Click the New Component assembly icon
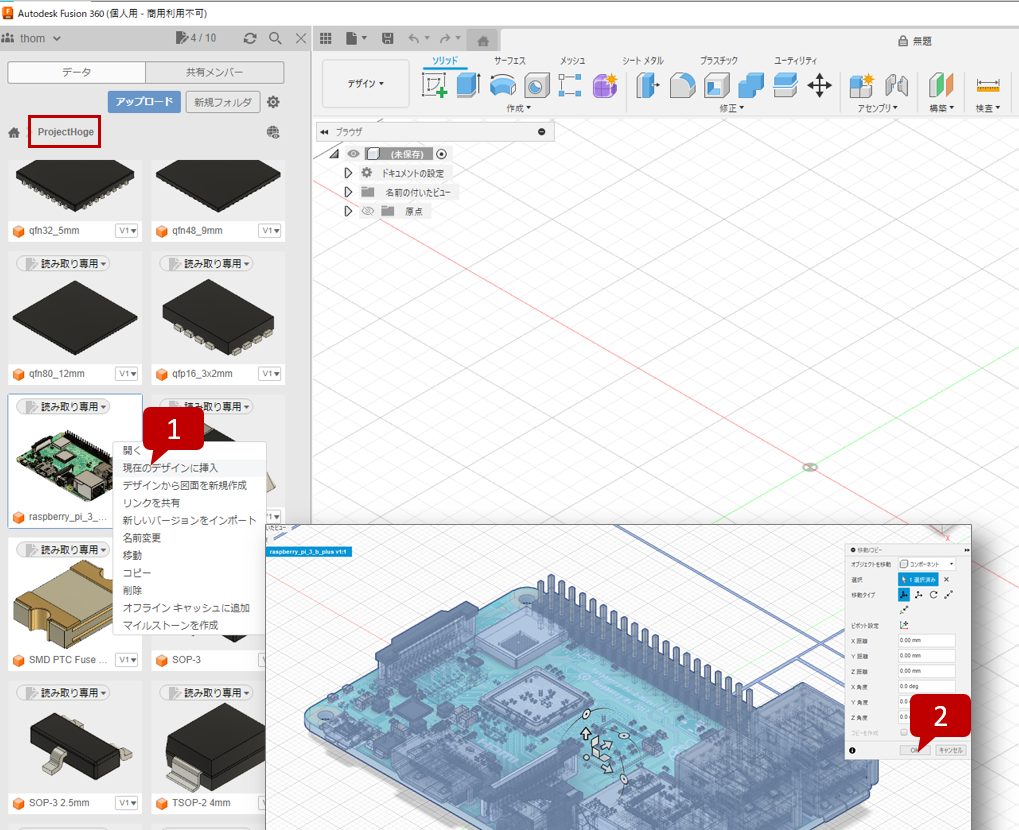 click(862, 85)
